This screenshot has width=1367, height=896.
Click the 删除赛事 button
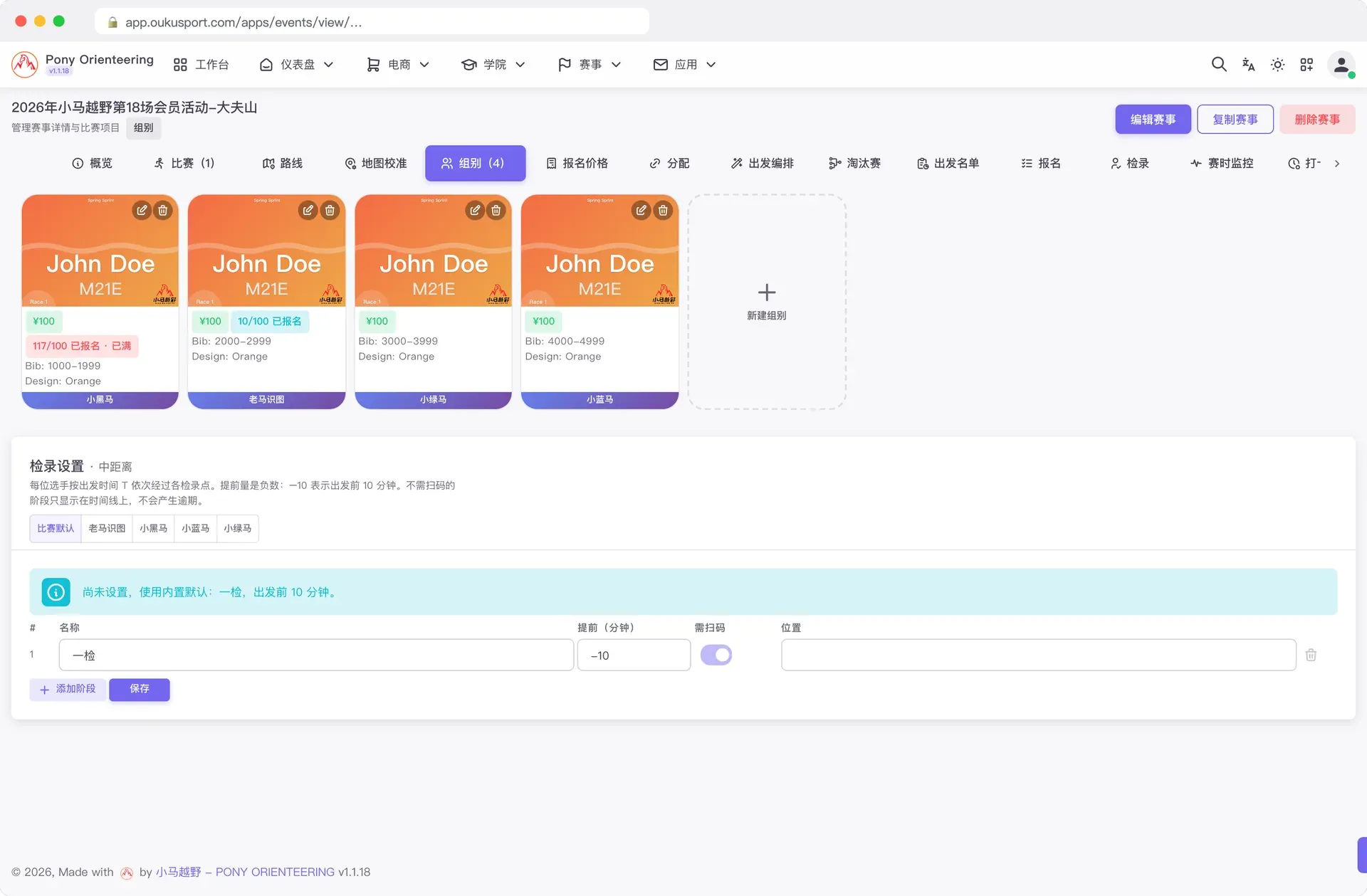1317,120
